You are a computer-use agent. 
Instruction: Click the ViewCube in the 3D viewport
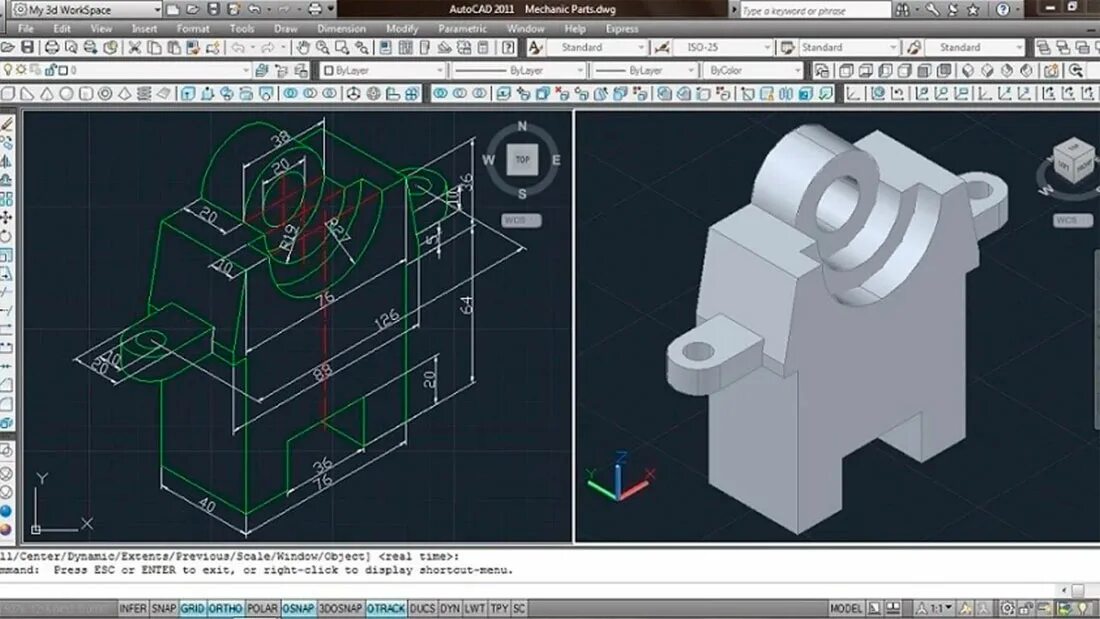[x=1073, y=161]
